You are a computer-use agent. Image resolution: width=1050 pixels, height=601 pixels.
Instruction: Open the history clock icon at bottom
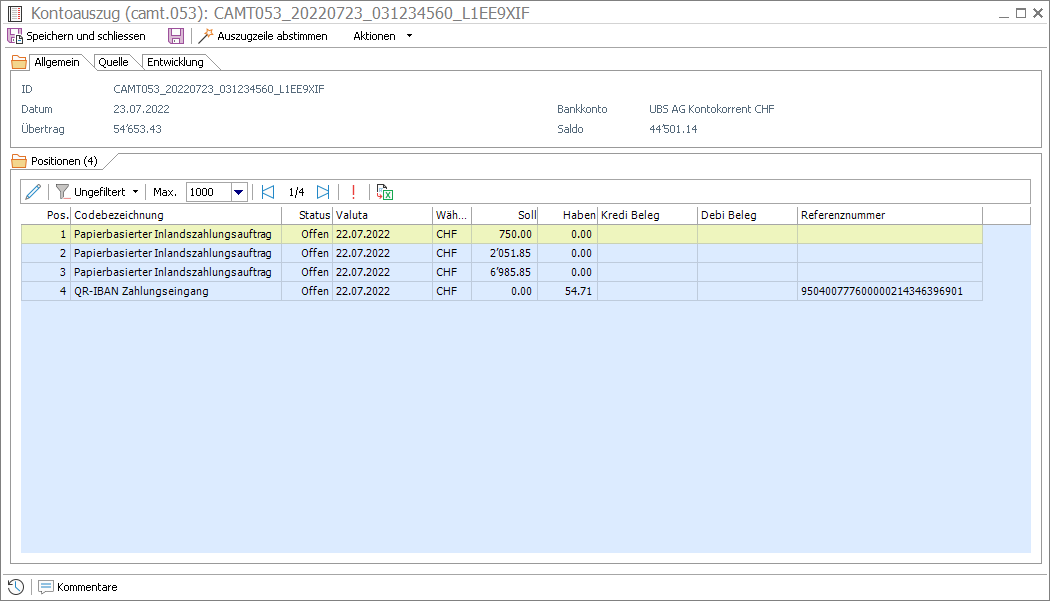pos(15,587)
